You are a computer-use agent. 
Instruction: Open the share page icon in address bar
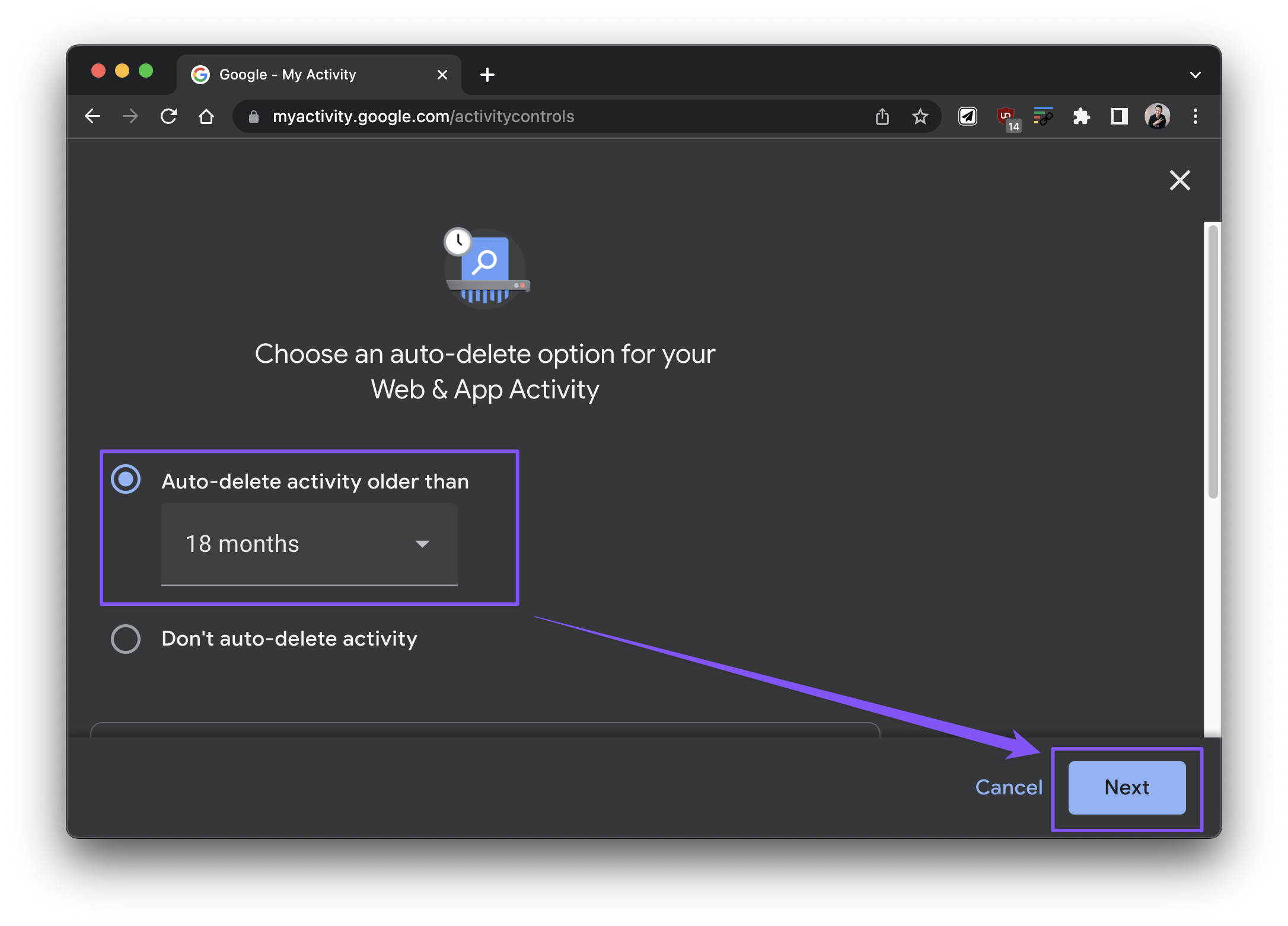(882, 116)
